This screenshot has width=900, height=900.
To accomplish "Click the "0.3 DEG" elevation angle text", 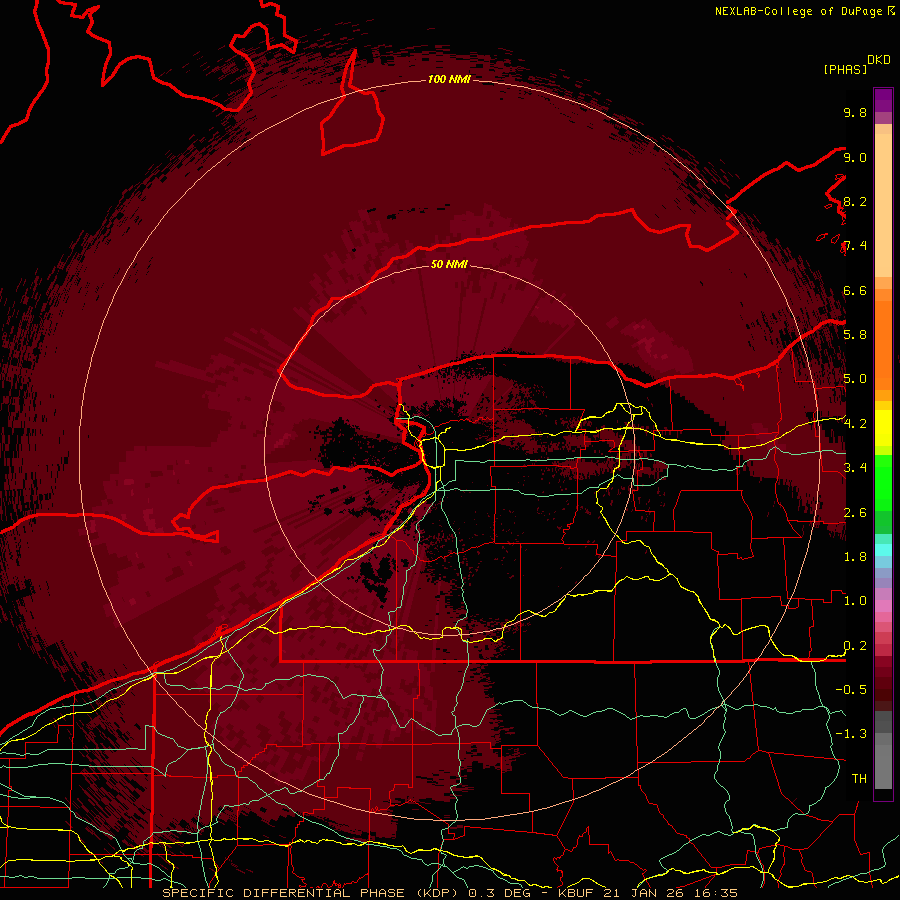I will pyautogui.click(x=501, y=893).
